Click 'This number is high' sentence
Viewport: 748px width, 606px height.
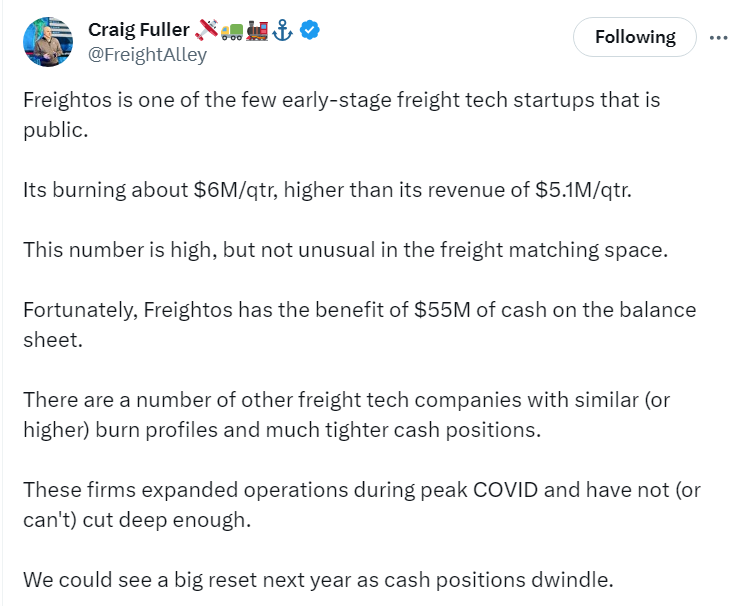click(345, 250)
